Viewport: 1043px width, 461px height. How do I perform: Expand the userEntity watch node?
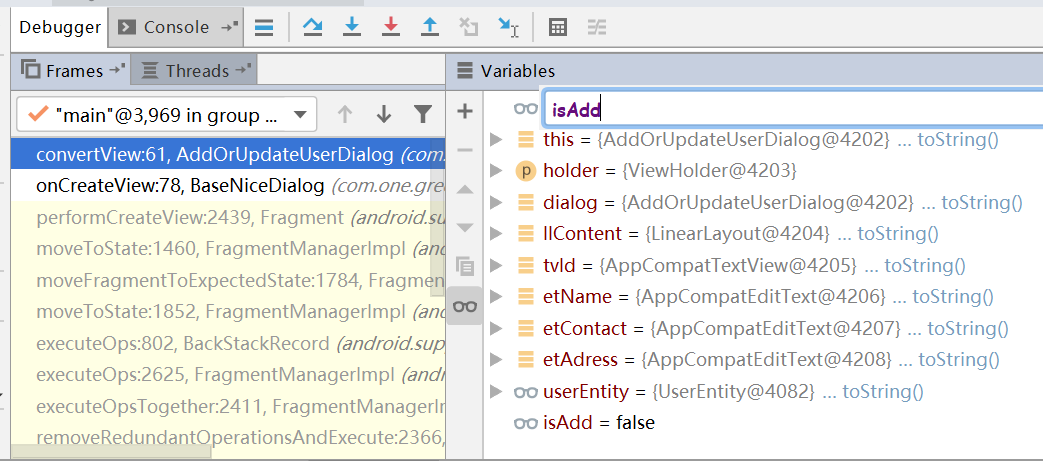click(x=495, y=392)
